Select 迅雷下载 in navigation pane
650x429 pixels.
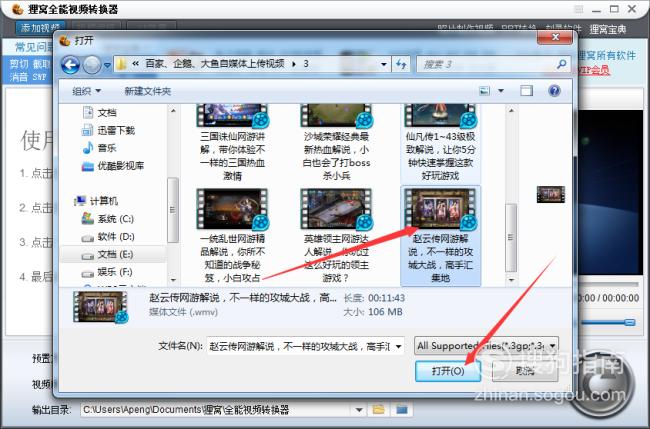tap(108, 130)
